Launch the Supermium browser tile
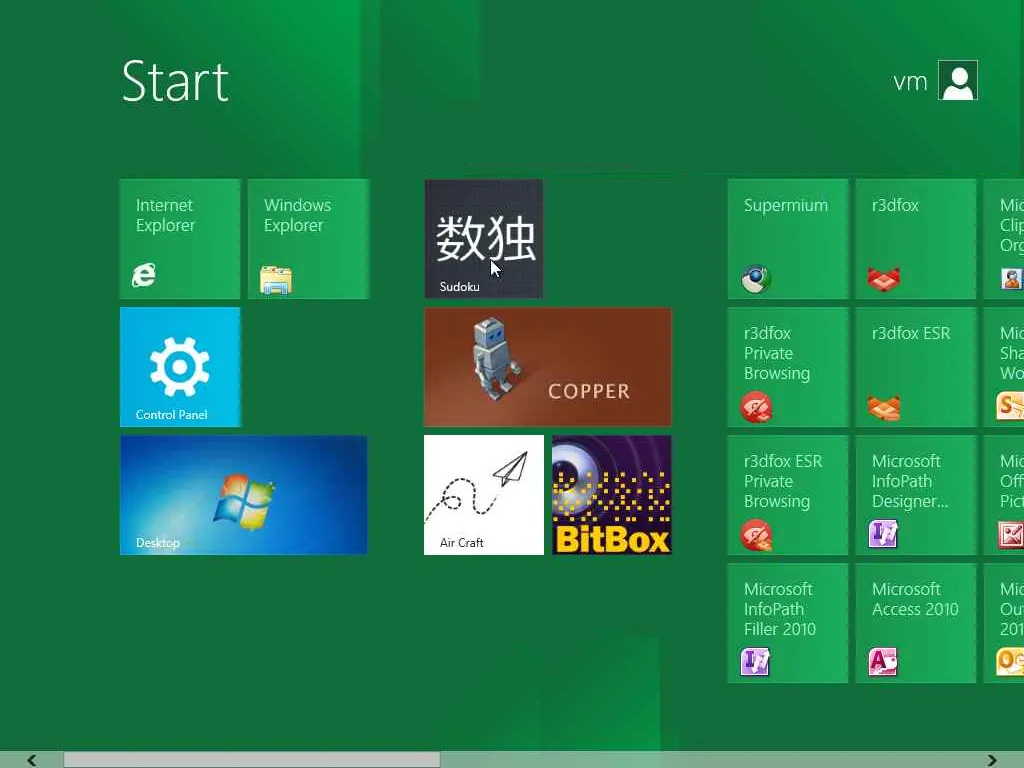This screenshot has height=768, width=1024. coord(788,239)
